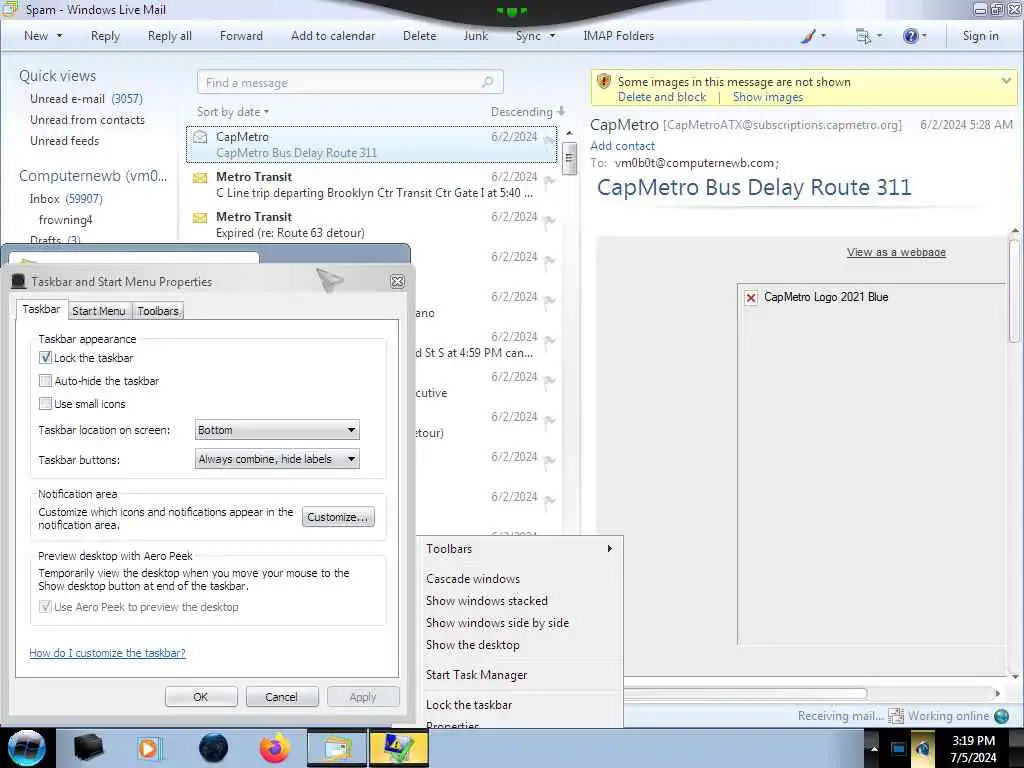Open the media player taskbar icon
The height and width of the screenshot is (768, 1024).
point(148,748)
